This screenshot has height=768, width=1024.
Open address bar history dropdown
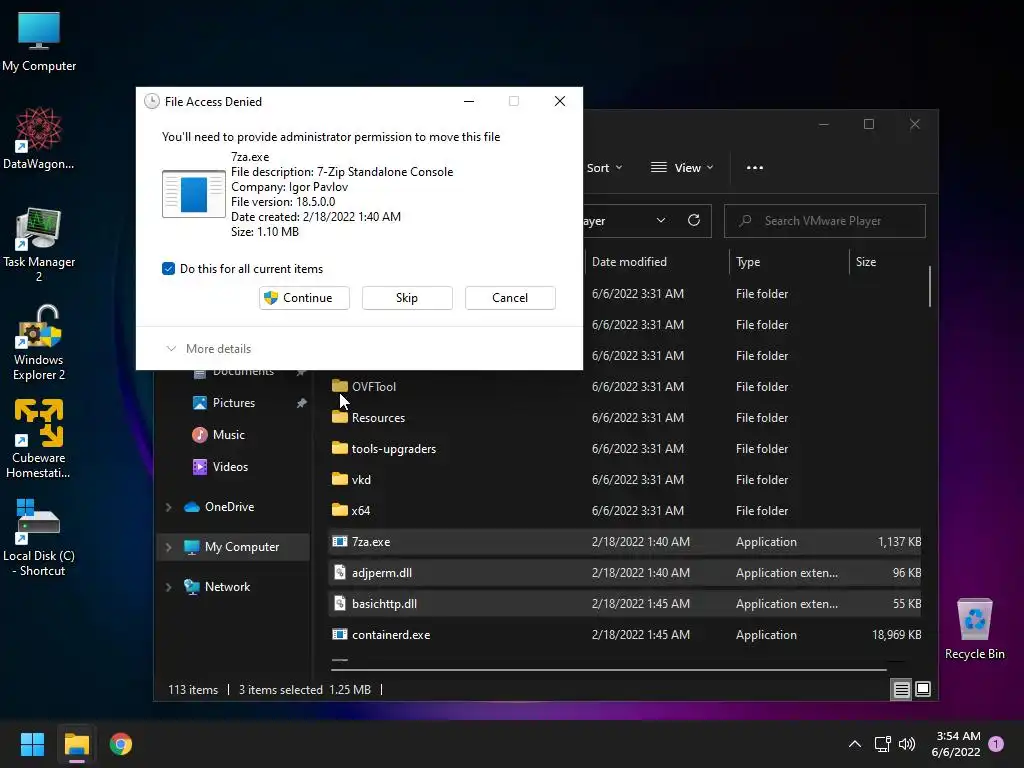[x=661, y=220]
